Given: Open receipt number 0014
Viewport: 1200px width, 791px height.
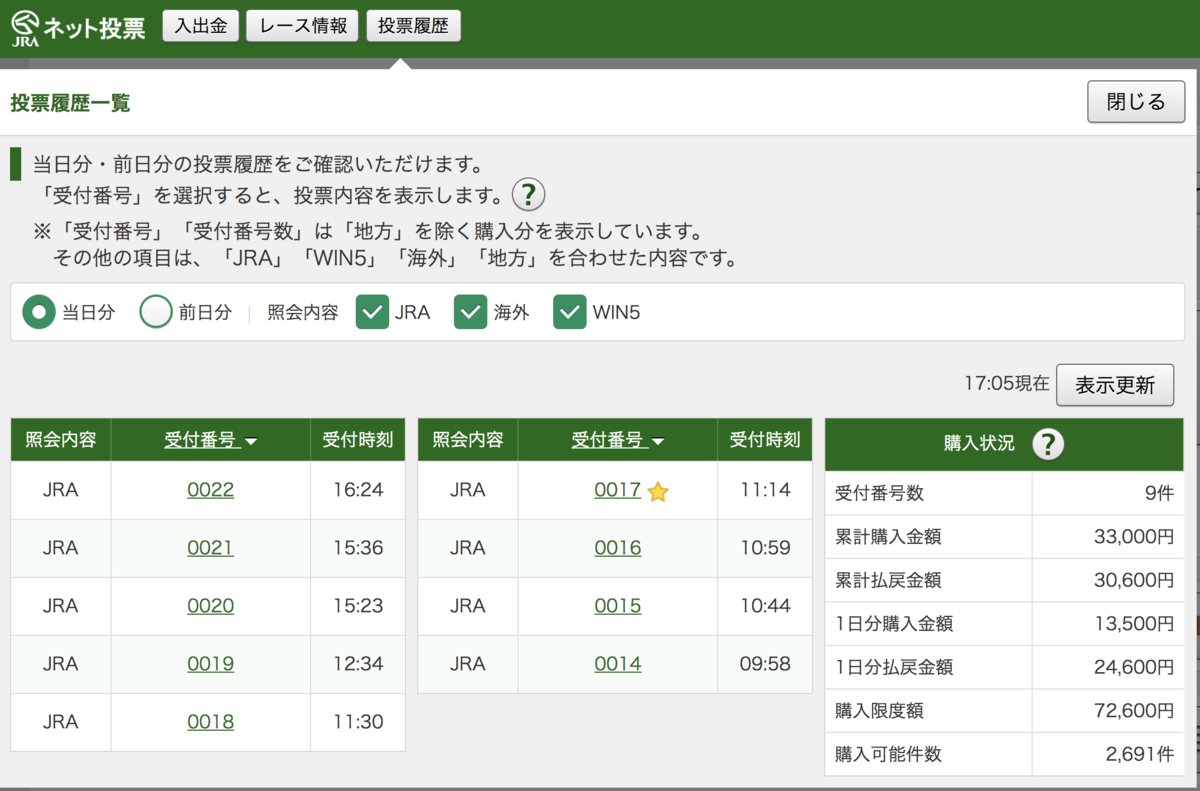Looking at the screenshot, I should (617, 664).
